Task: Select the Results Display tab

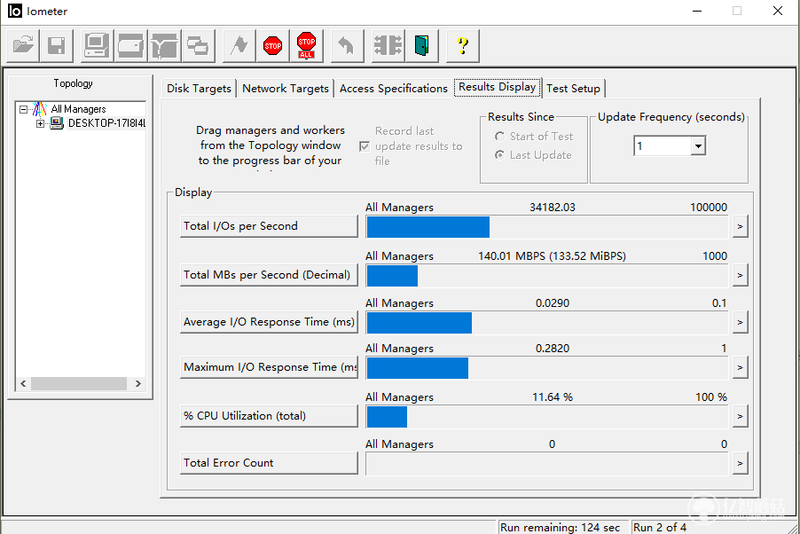Action: 497,87
